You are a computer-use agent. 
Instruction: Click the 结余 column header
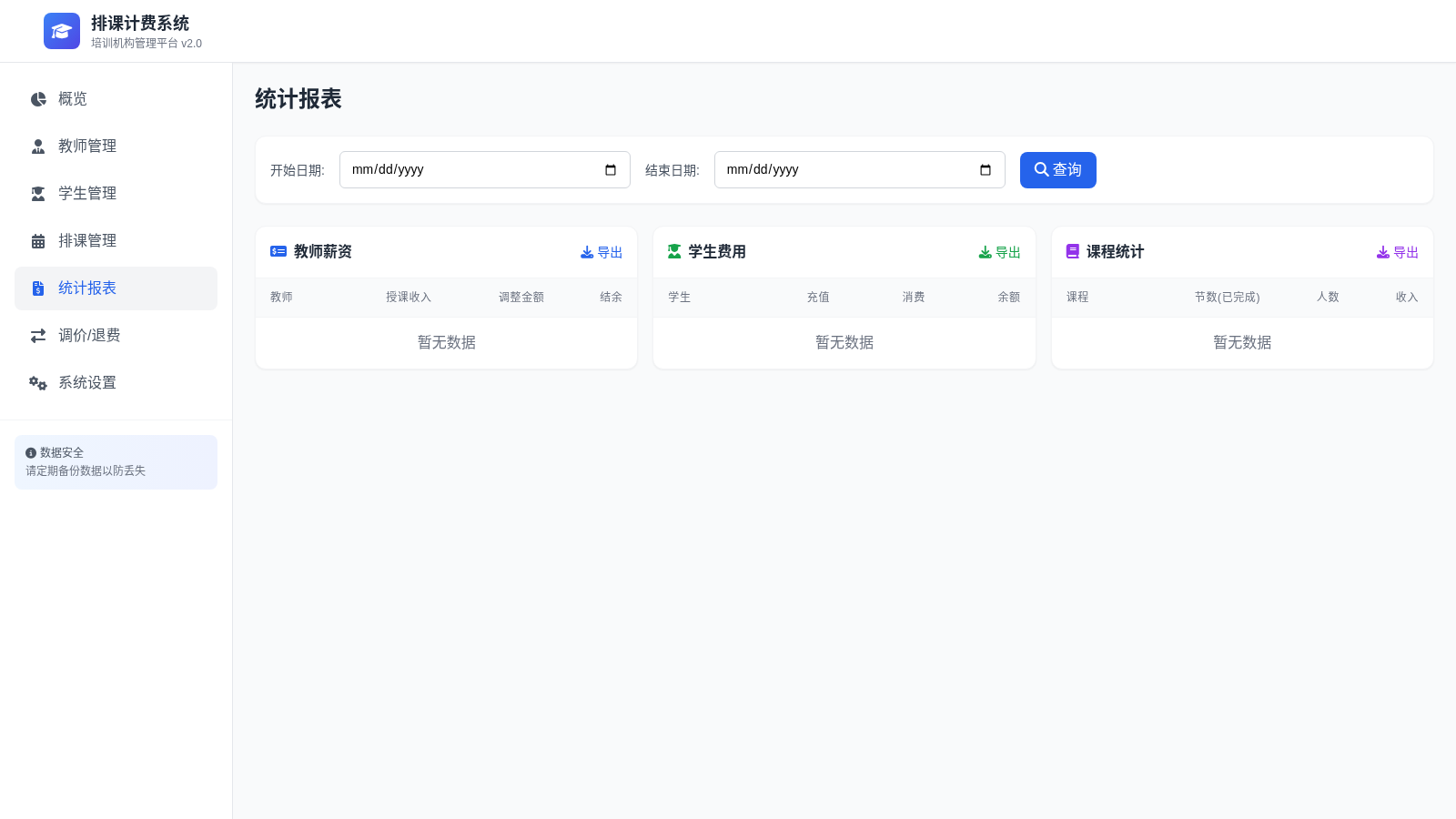pos(611,298)
